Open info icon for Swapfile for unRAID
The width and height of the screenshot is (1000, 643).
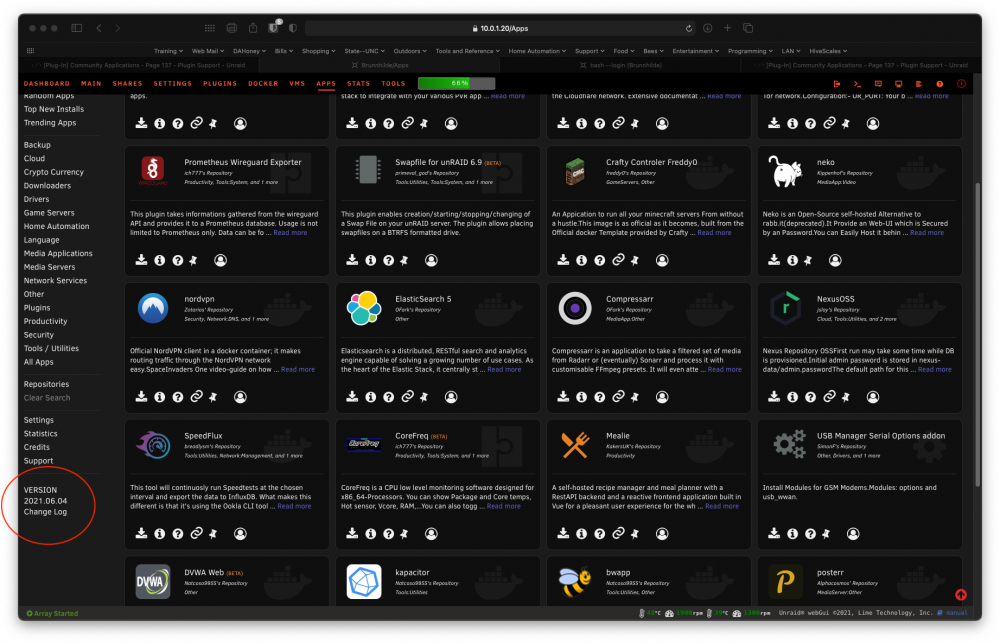[371, 260]
